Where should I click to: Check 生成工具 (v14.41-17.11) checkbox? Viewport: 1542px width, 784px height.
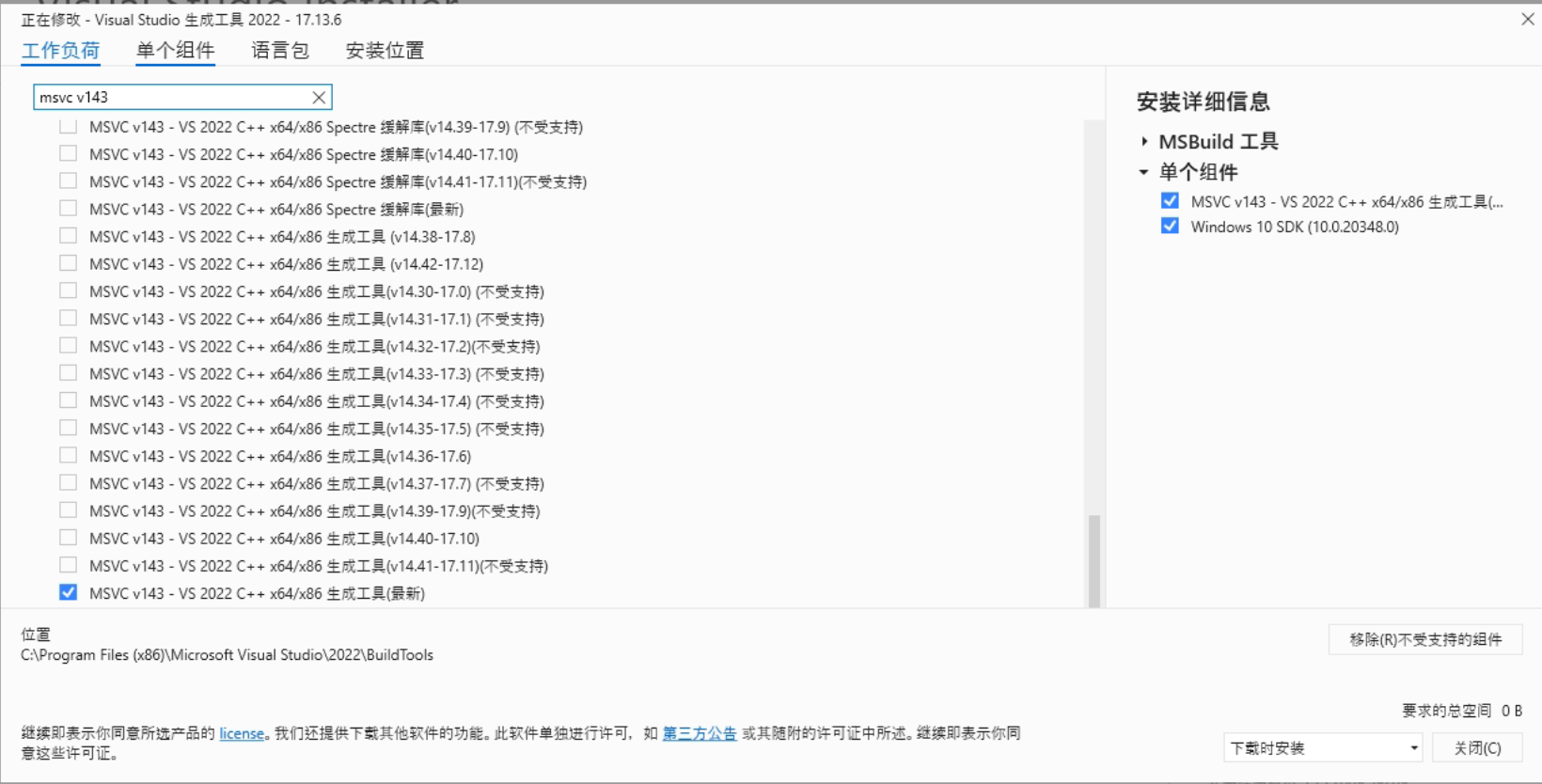68,565
